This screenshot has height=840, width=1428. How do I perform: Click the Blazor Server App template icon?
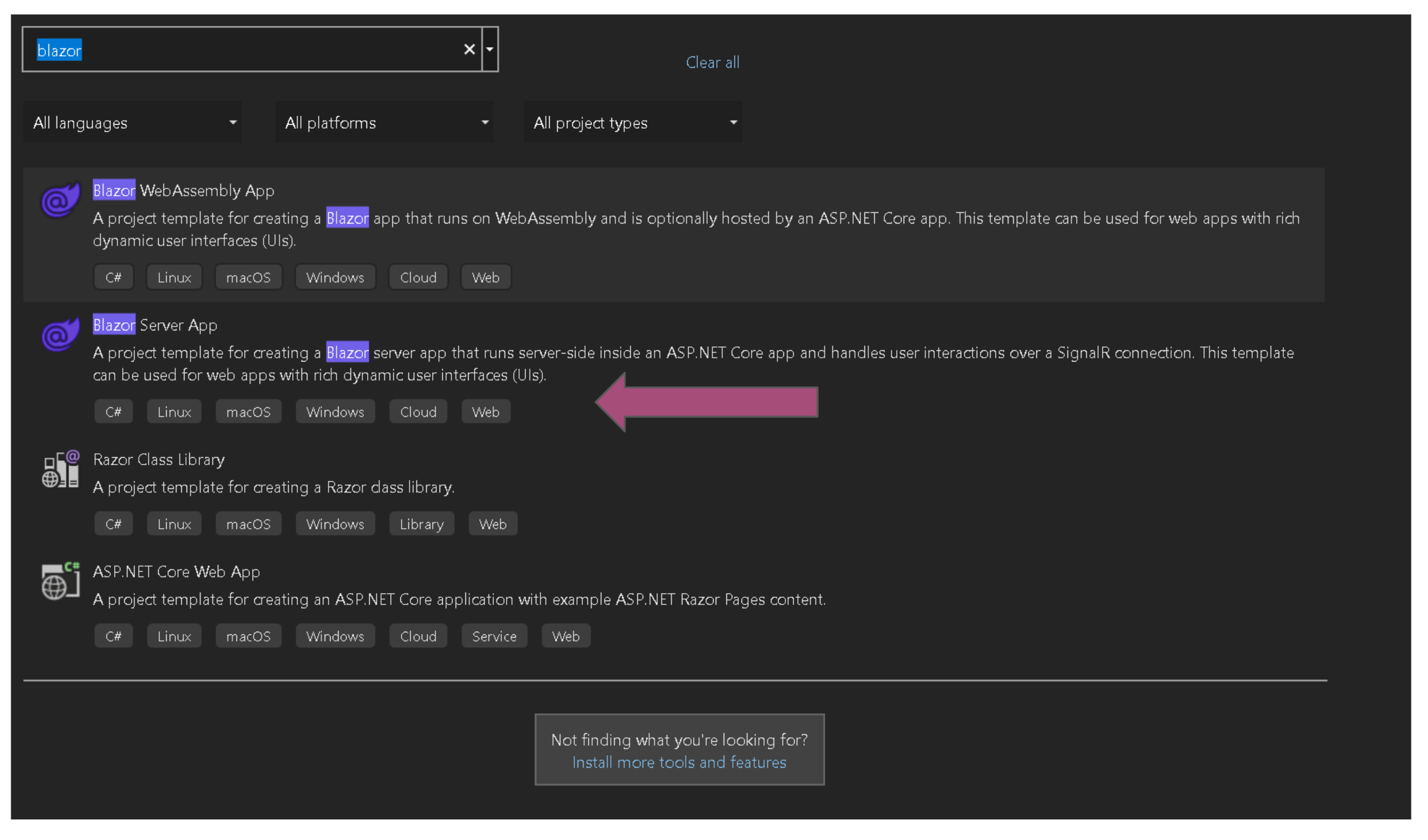tap(60, 334)
